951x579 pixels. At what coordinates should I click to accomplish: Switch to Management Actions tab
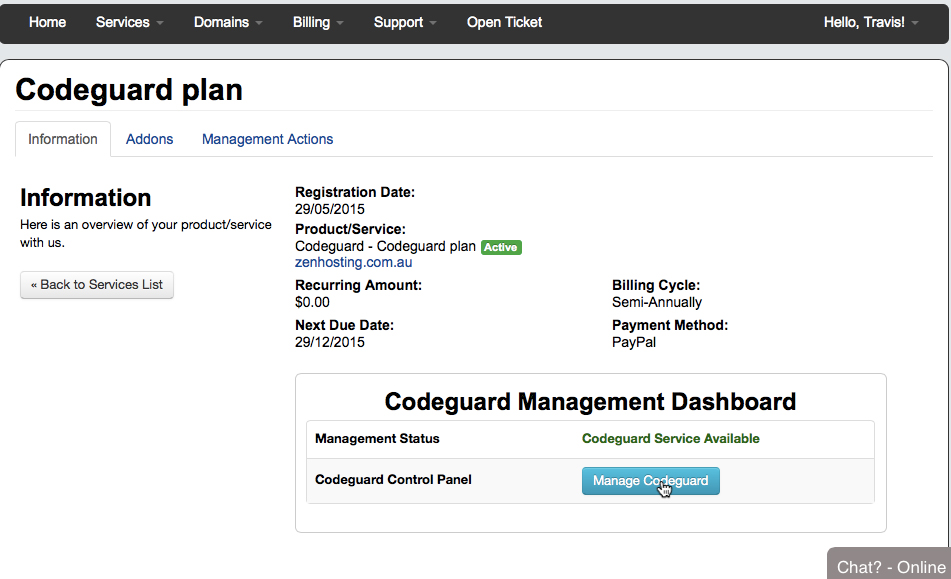click(267, 139)
